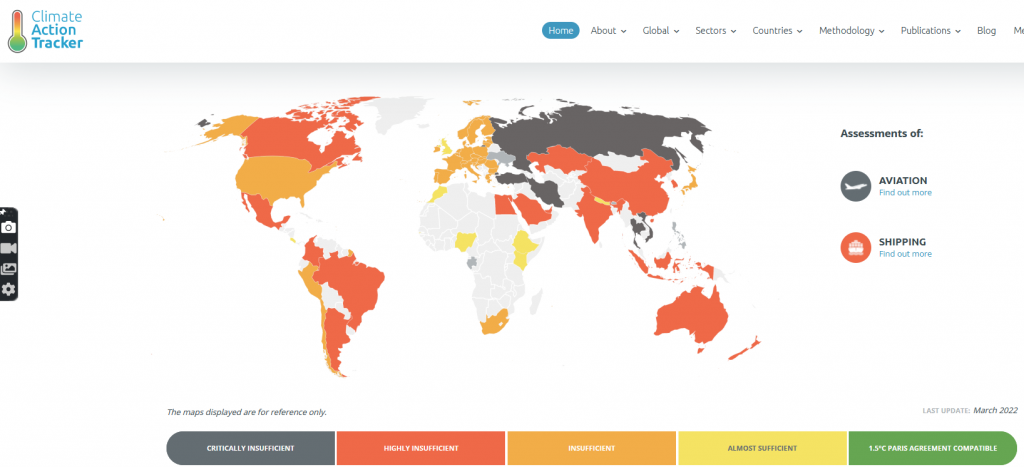Click Australia on the world map
This screenshot has width=1024, height=467.
690,315
